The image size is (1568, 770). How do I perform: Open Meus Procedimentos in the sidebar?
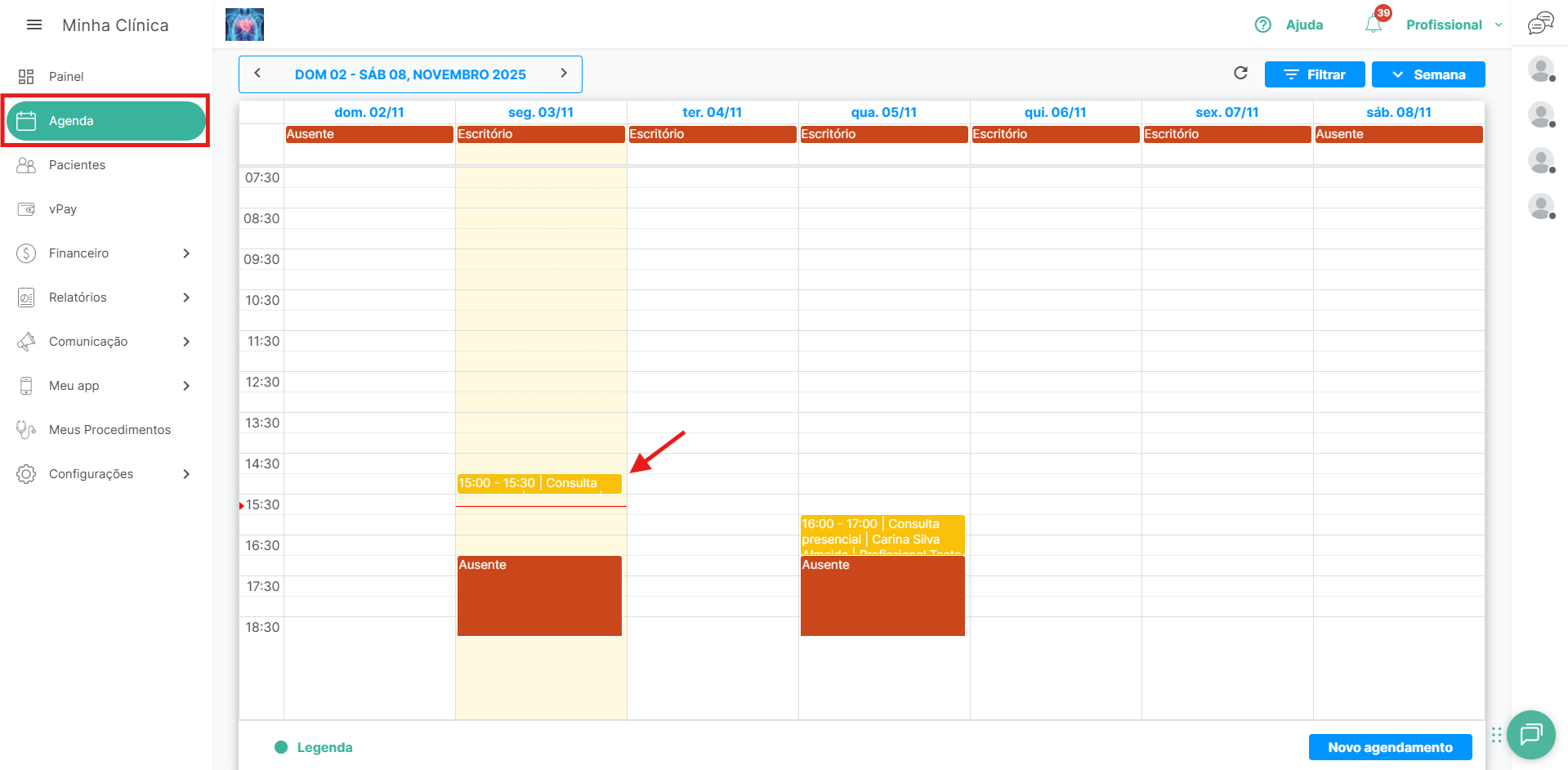109,430
